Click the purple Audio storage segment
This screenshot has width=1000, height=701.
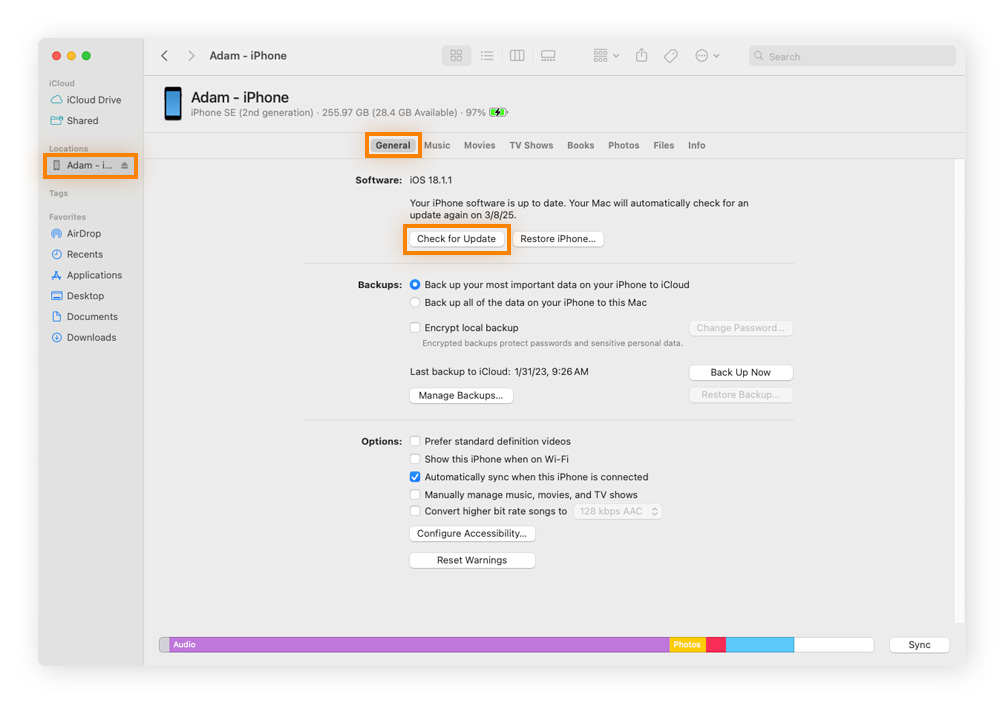point(420,645)
